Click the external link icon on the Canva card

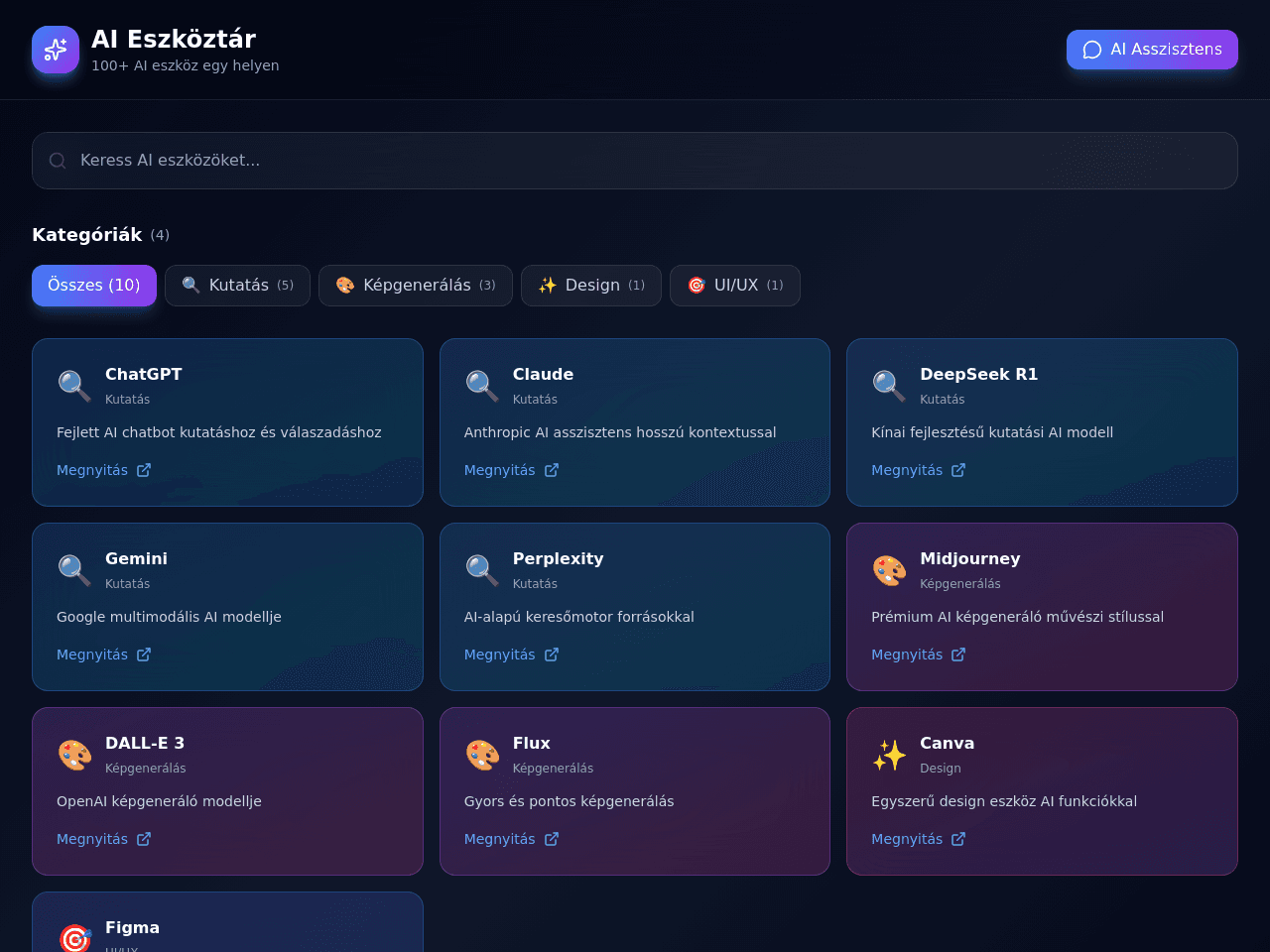[x=958, y=839]
